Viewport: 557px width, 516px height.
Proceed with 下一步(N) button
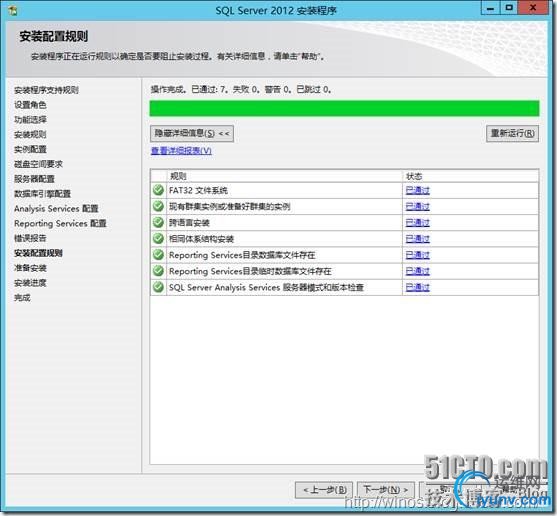coord(385,490)
